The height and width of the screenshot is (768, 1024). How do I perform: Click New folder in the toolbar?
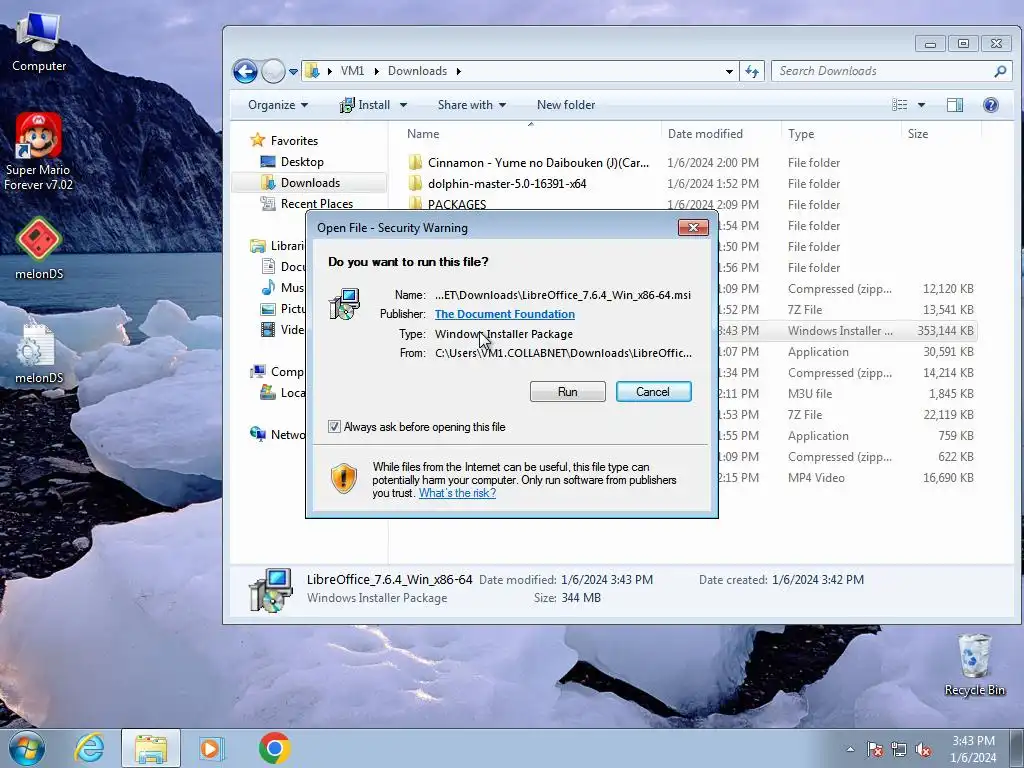[566, 104]
